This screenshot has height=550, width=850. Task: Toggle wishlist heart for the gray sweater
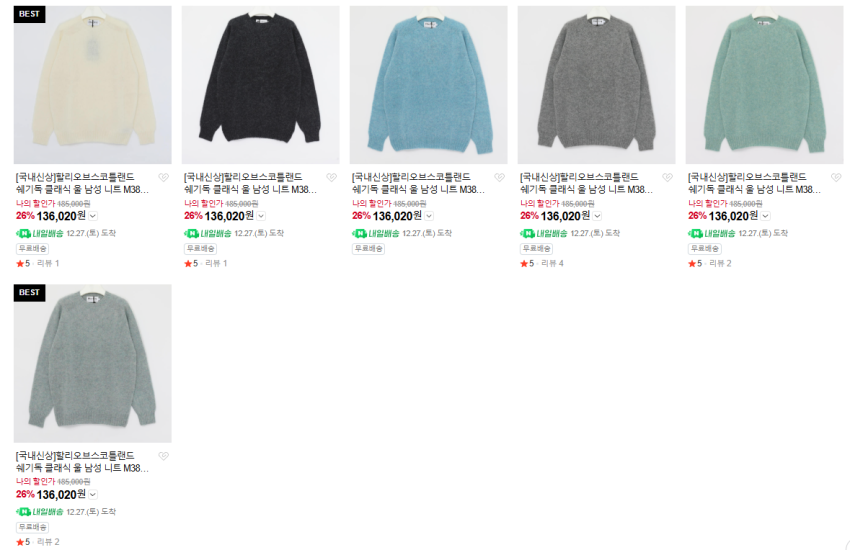[667, 177]
